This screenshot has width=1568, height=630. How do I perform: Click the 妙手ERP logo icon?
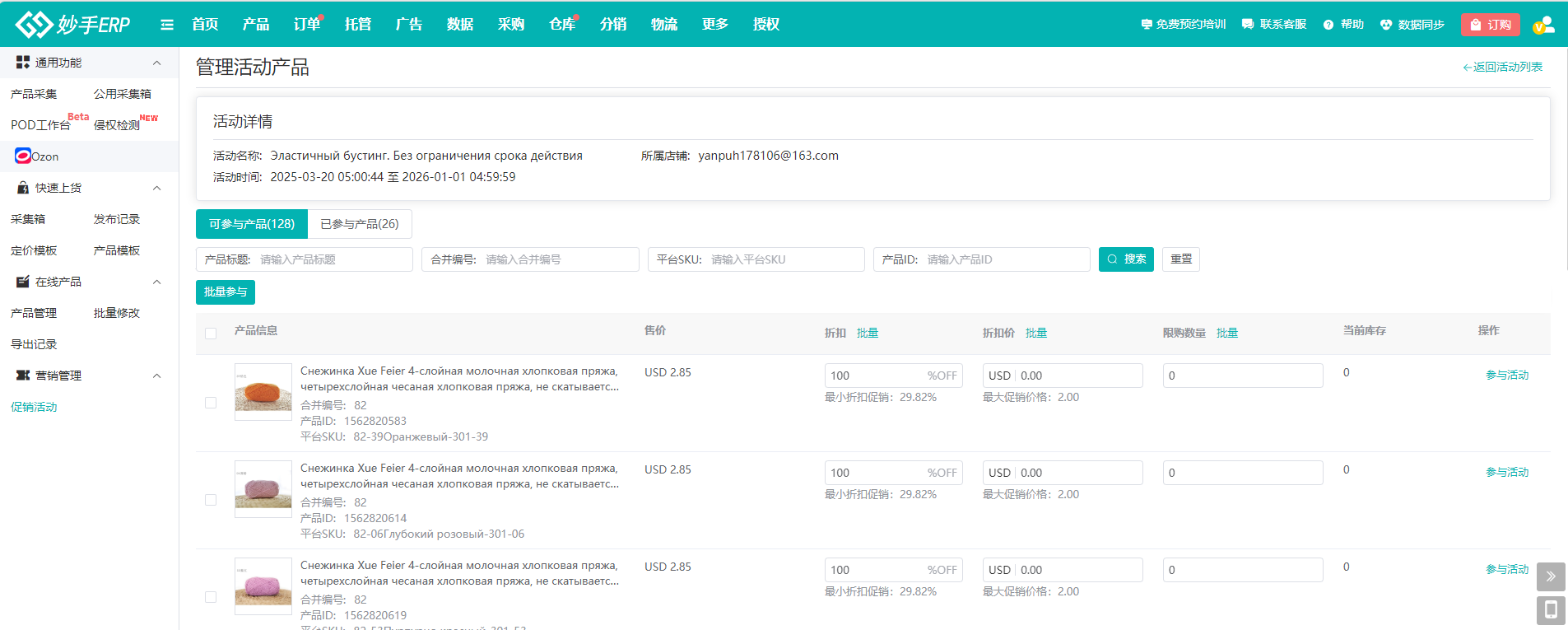[34, 25]
